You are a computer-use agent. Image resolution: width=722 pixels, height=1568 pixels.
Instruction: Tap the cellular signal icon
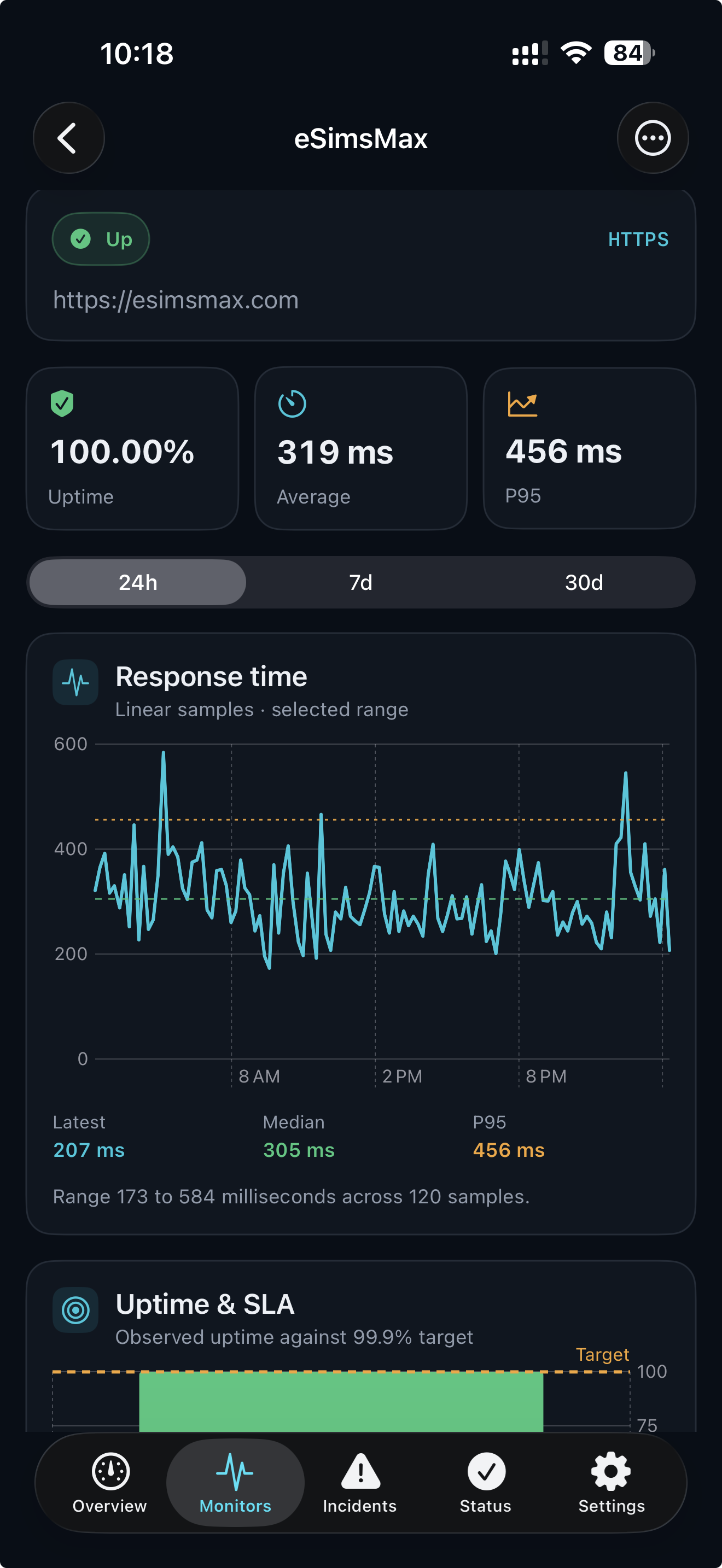pyautogui.click(x=530, y=53)
